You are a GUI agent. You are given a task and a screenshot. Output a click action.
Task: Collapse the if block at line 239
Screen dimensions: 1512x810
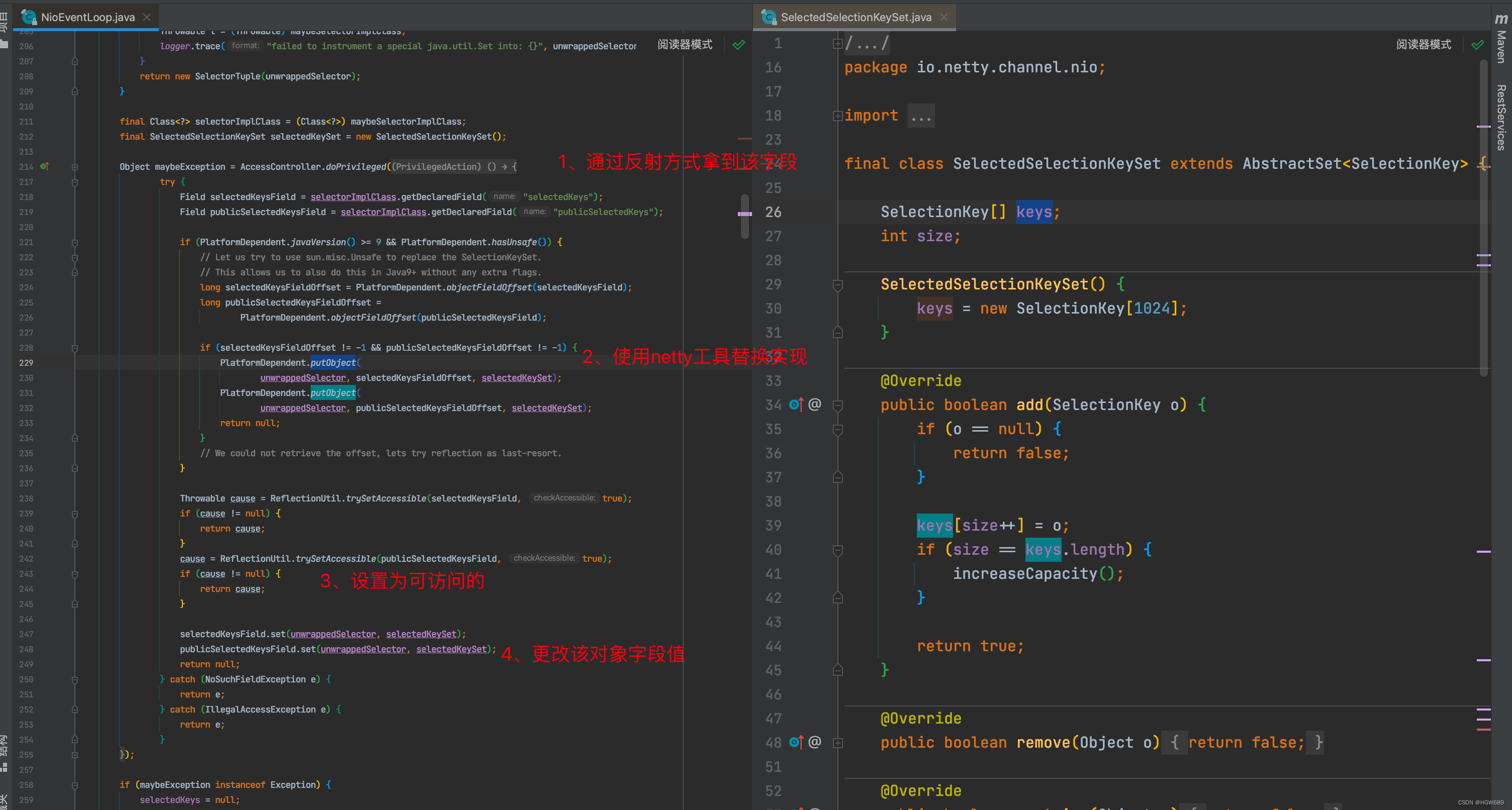tap(75, 514)
